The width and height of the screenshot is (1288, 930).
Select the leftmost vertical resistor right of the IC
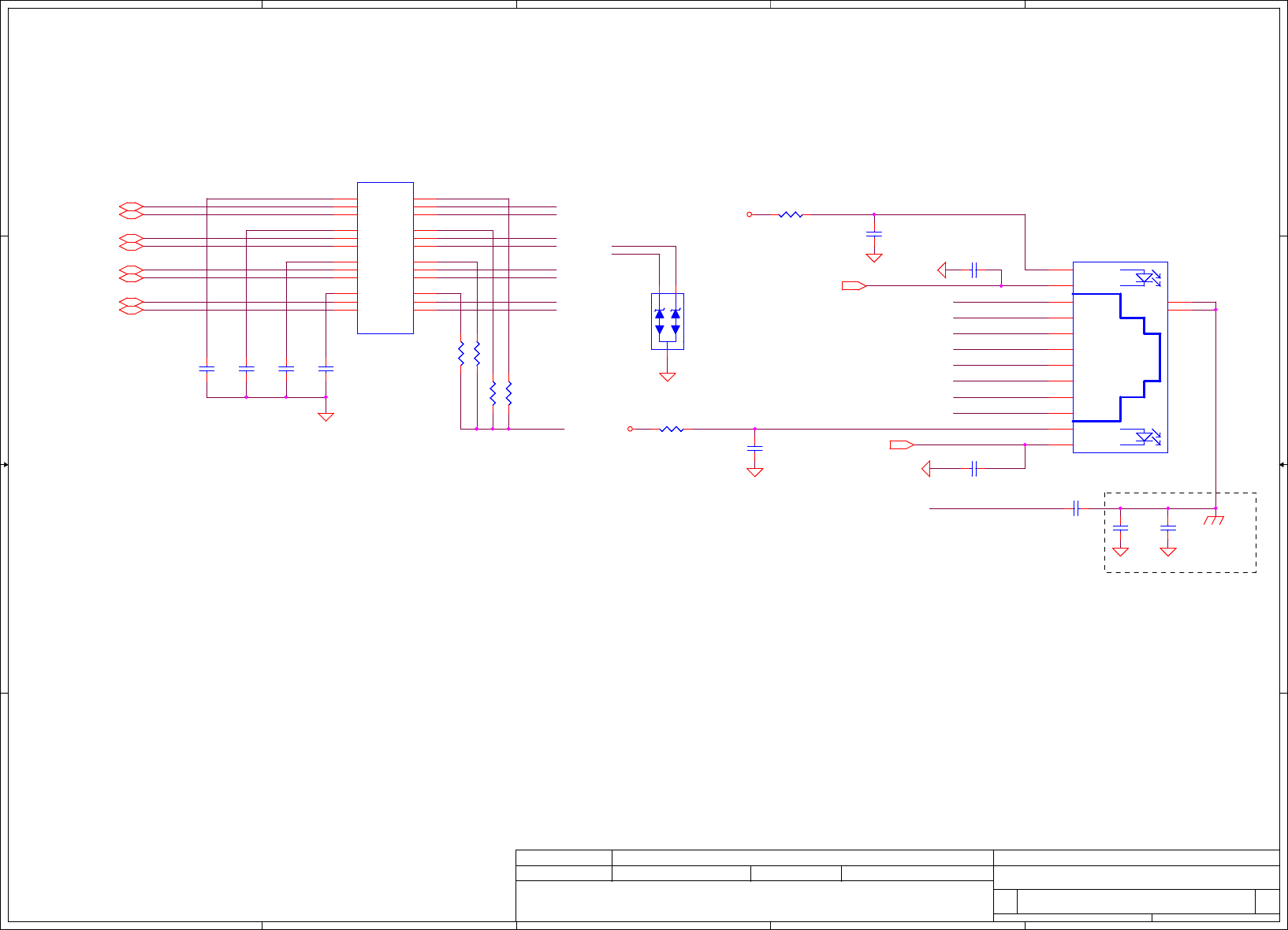pyautogui.click(x=461, y=354)
